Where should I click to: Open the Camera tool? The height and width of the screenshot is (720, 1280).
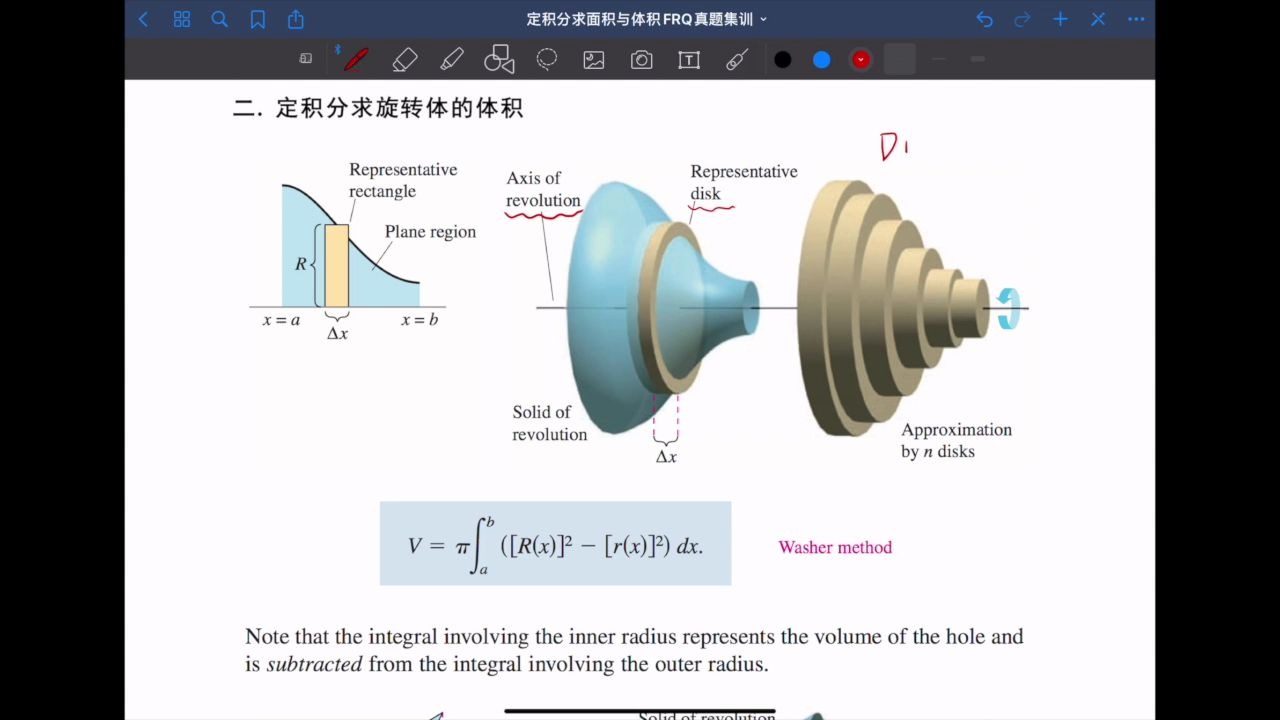(642, 60)
